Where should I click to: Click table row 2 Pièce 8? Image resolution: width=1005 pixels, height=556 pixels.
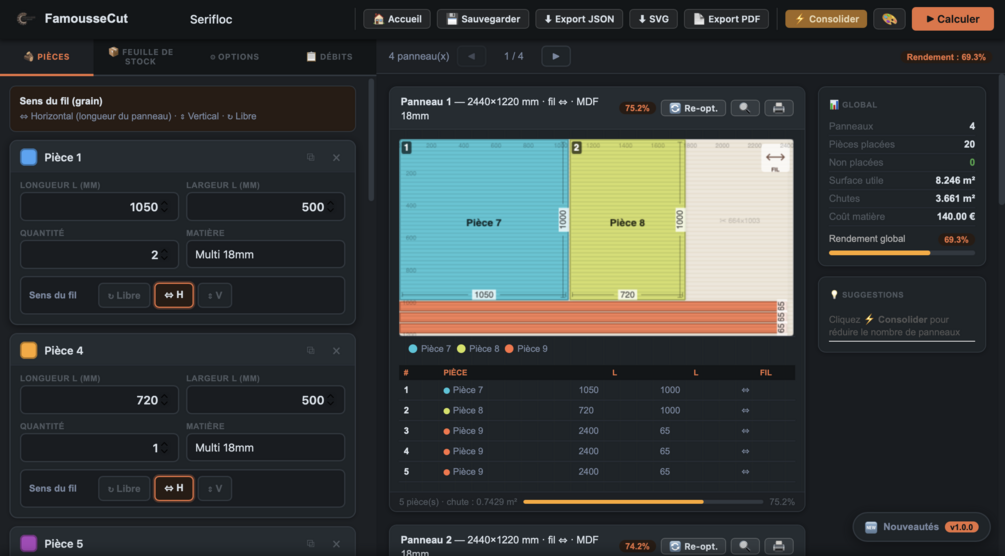[597, 410]
